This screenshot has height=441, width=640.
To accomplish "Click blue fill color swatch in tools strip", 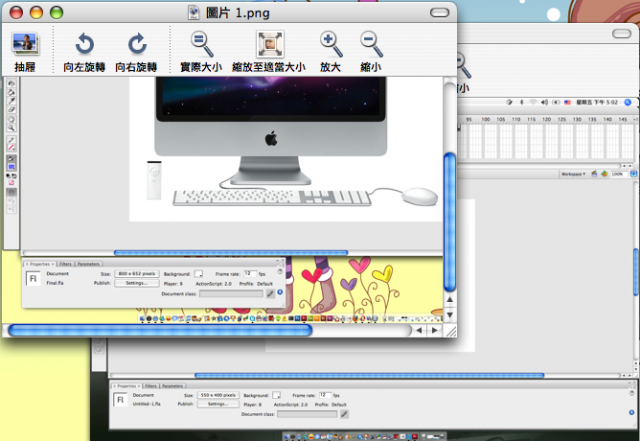I will 11,167.
